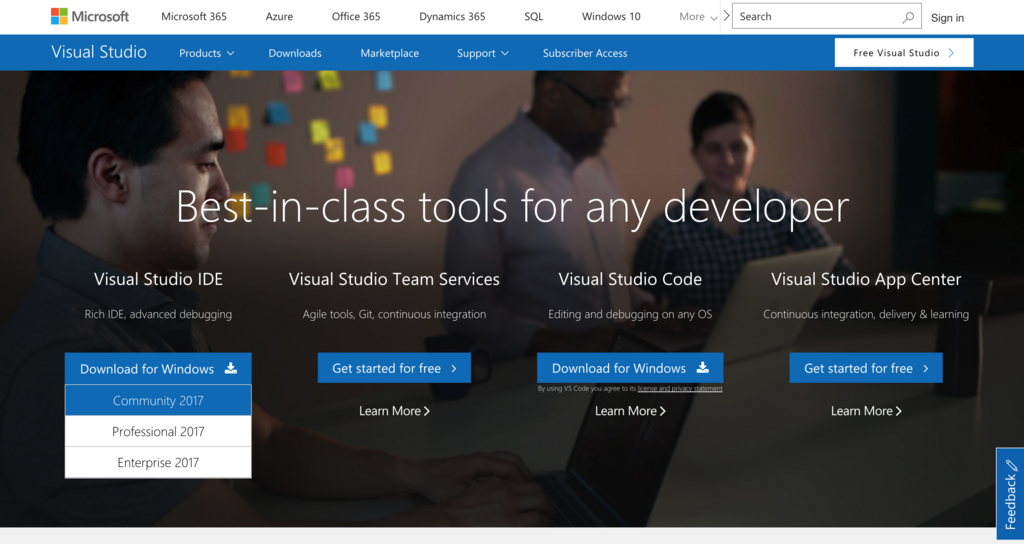The width and height of the screenshot is (1024, 544).
Task: Open the Windows 10 link
Action: point(611,16)
